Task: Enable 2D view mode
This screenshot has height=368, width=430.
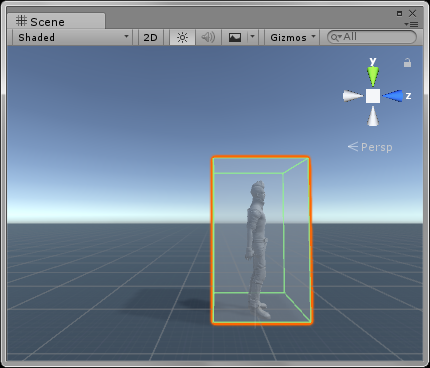Action: pyautogui.click(x=150, y=37)
